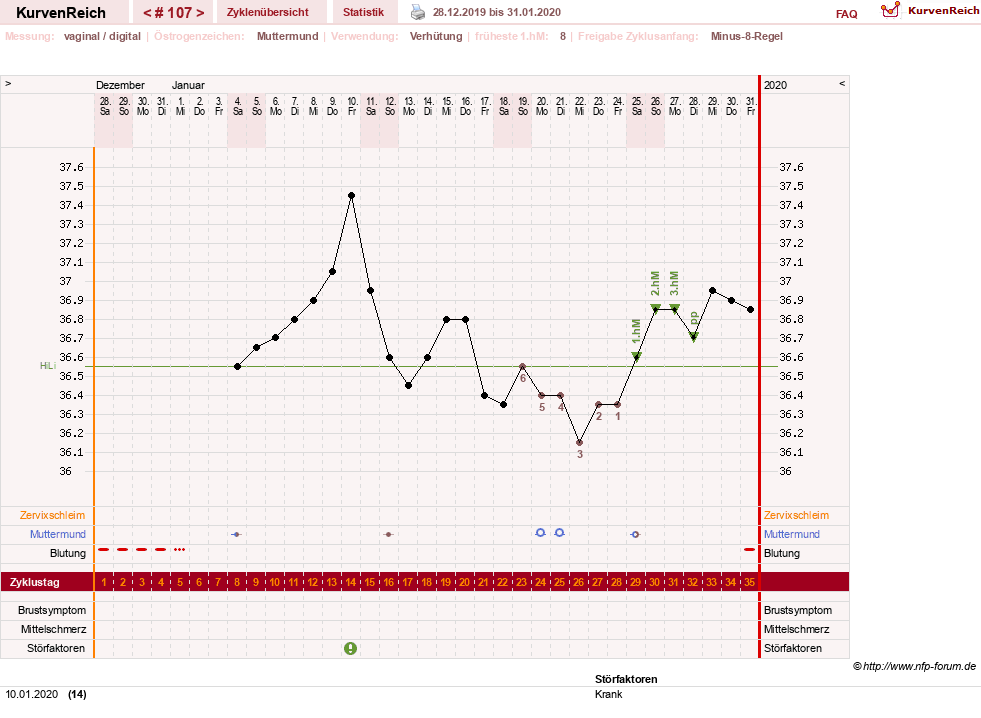Click the green Störfaktoren exclamation icon on day 14
Screen dimensions: 981x718
tap(350, 649)
